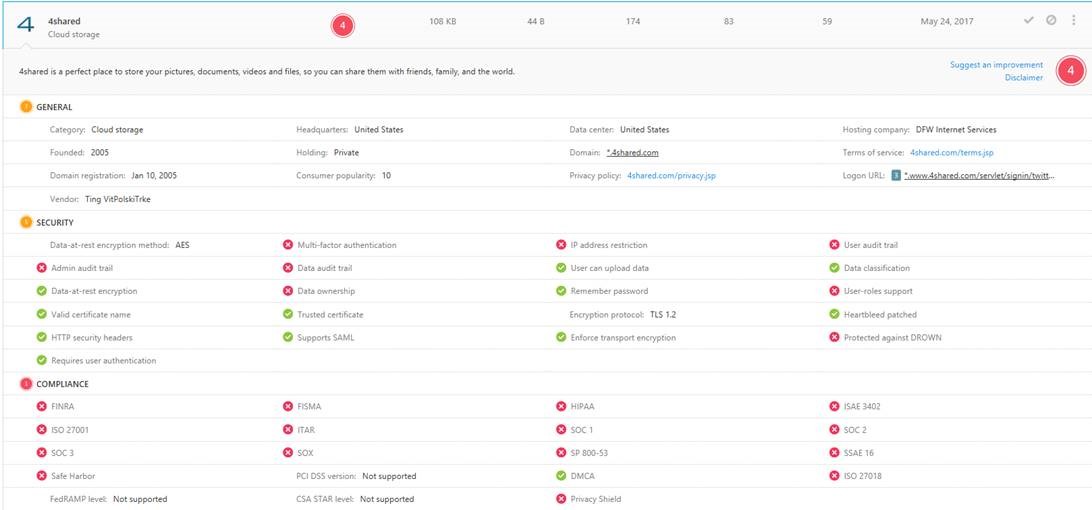
Task: Click the vendor name Ting VitPolskiTrke
Action: 118,199
